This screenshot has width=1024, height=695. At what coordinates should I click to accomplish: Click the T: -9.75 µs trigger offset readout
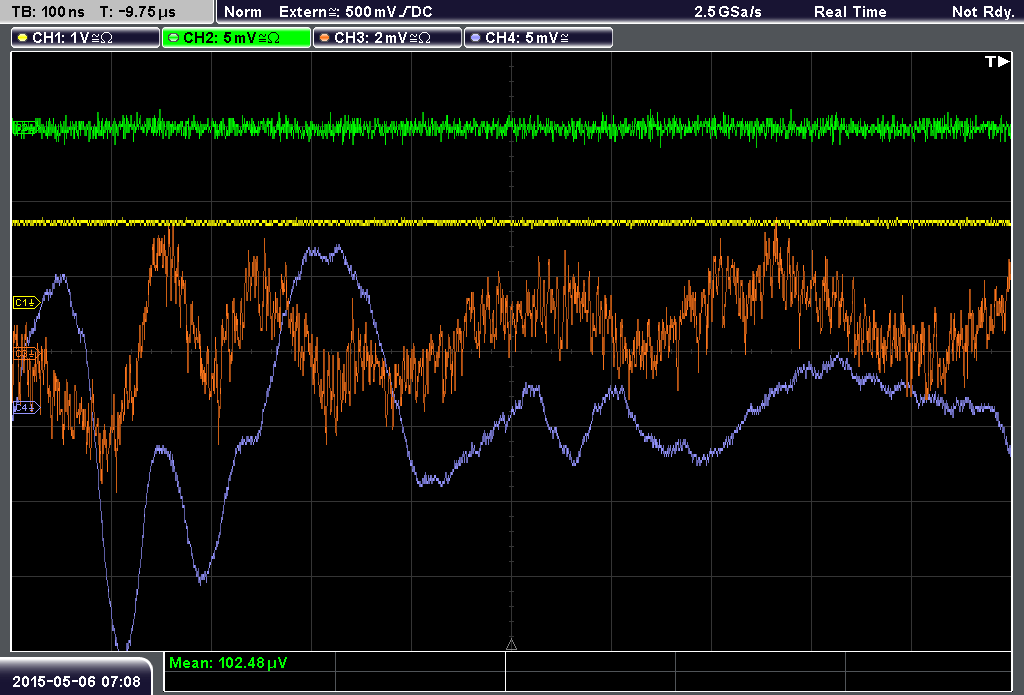pyautogui.click(x=137, y=12)
